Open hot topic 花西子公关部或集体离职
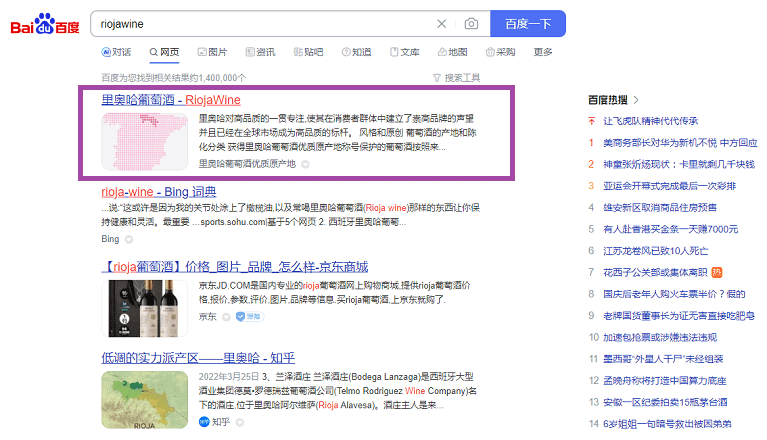This screenshot has width=767, height=440. 655,272
